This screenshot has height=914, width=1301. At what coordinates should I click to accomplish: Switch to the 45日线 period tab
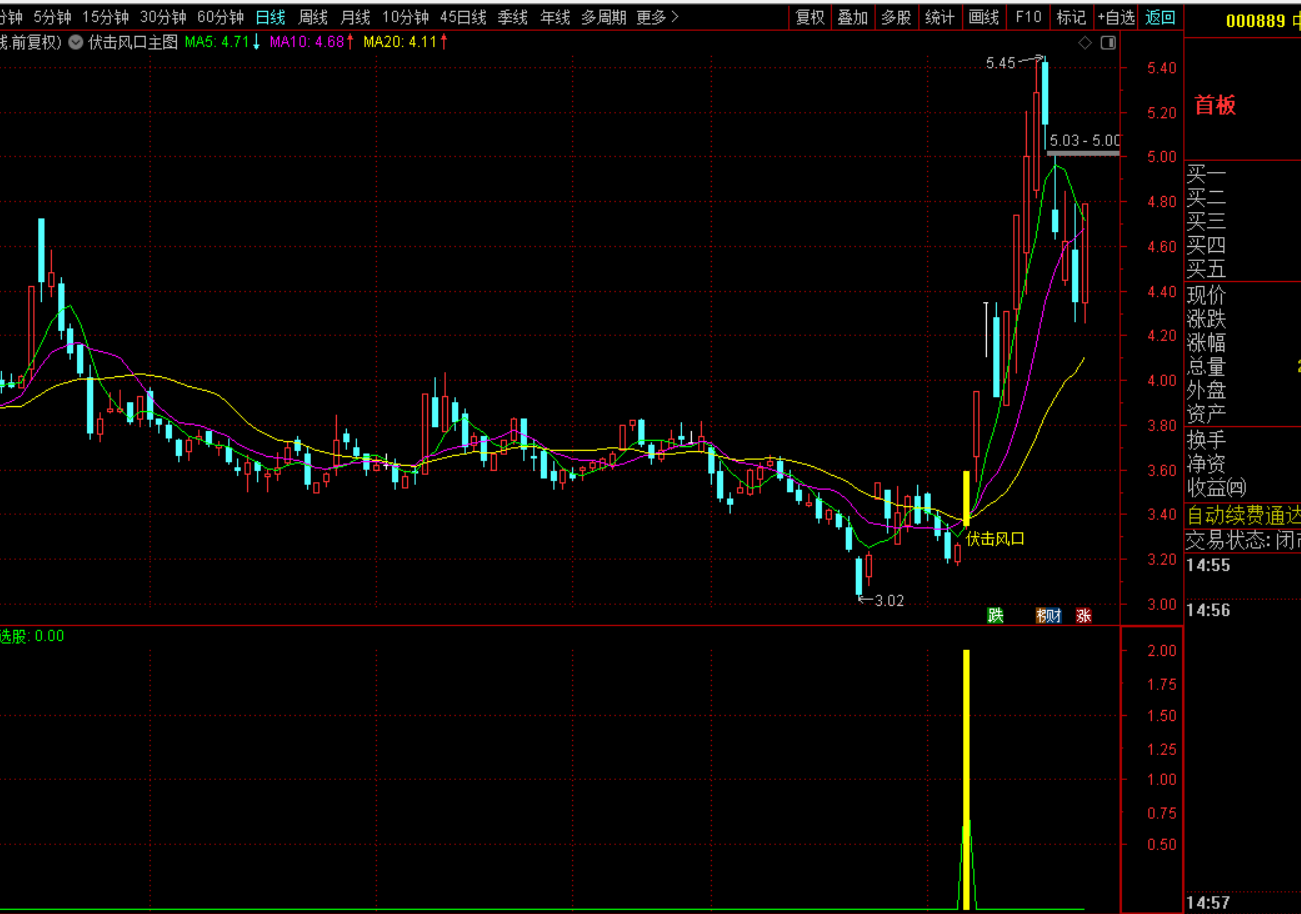coord(463,17)
